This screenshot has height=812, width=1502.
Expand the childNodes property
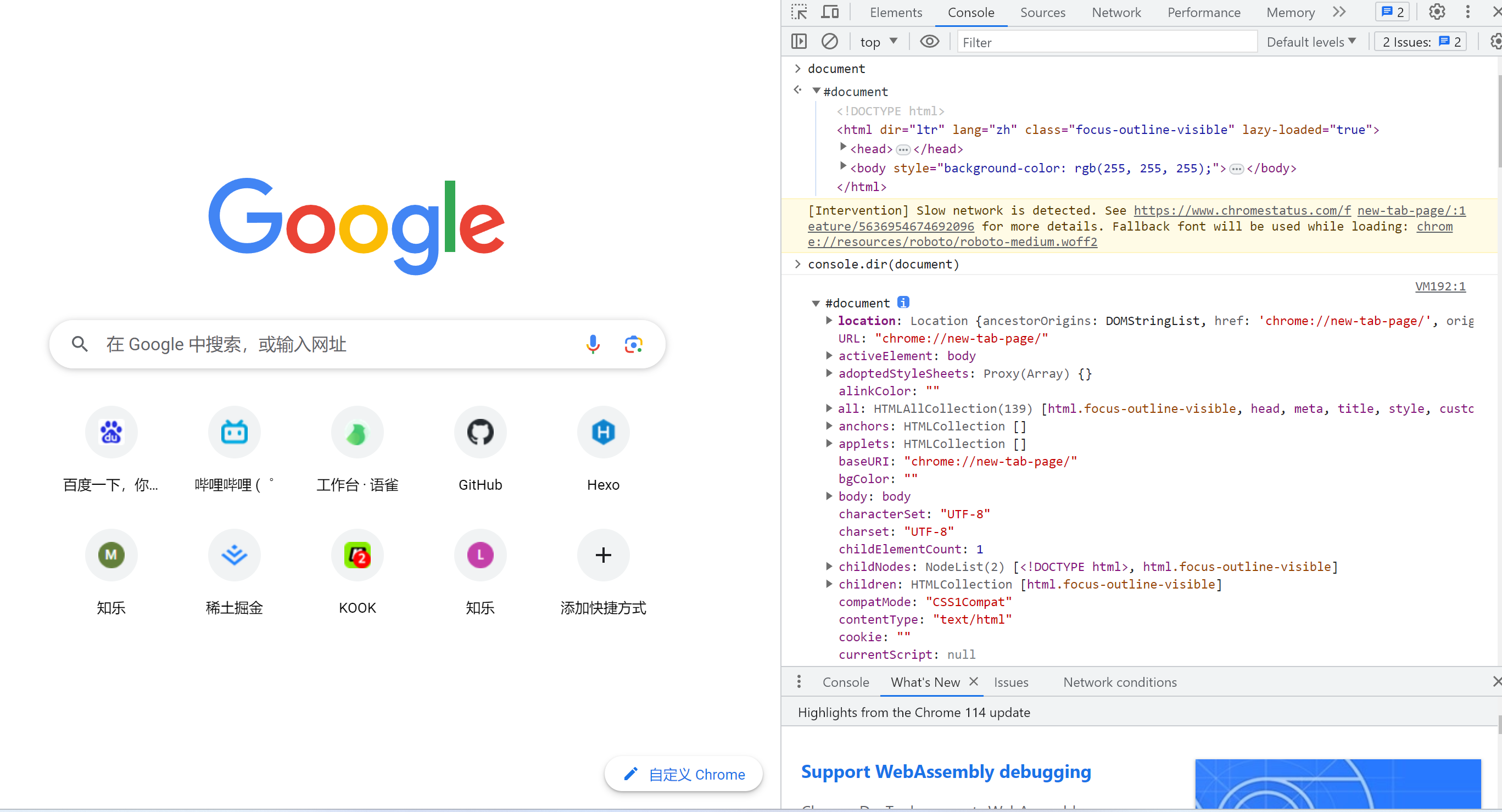pos(829,566)
